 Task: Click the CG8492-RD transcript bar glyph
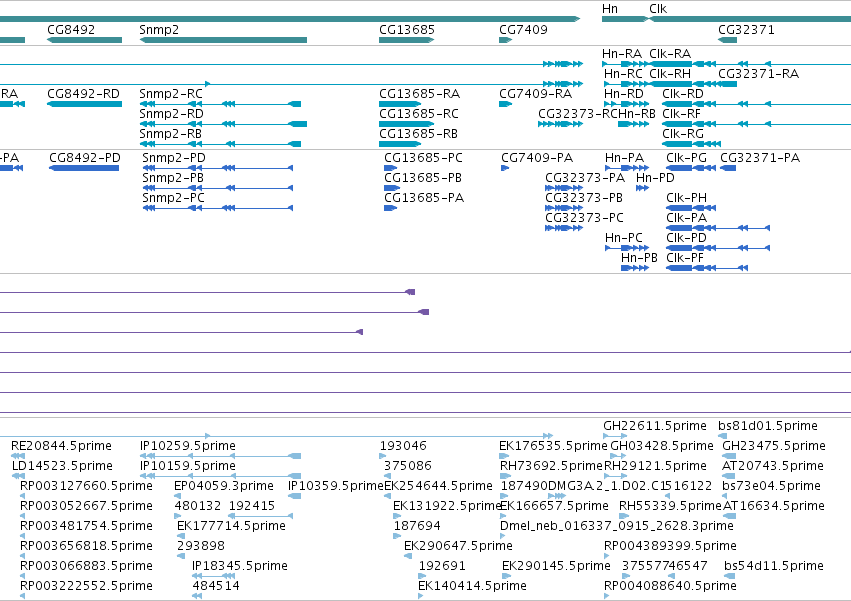point(85,104)
